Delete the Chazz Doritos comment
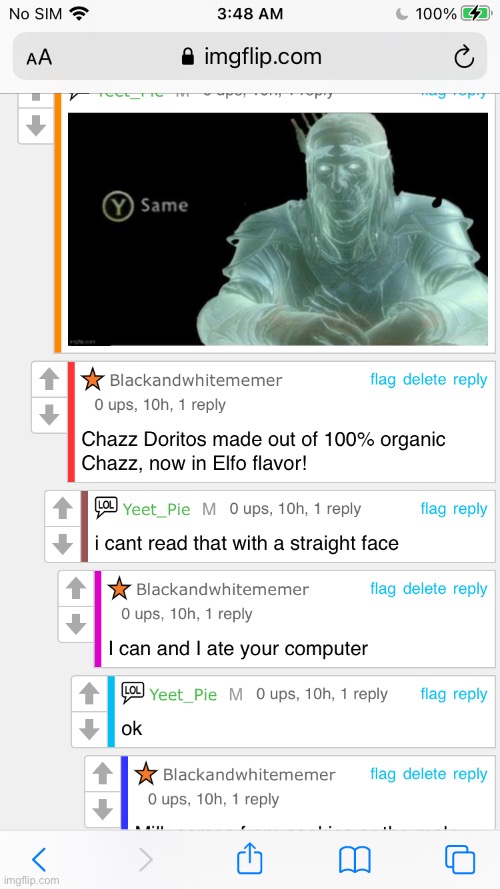The width and height of the screenshot is (500, 889). pos(425,379)
